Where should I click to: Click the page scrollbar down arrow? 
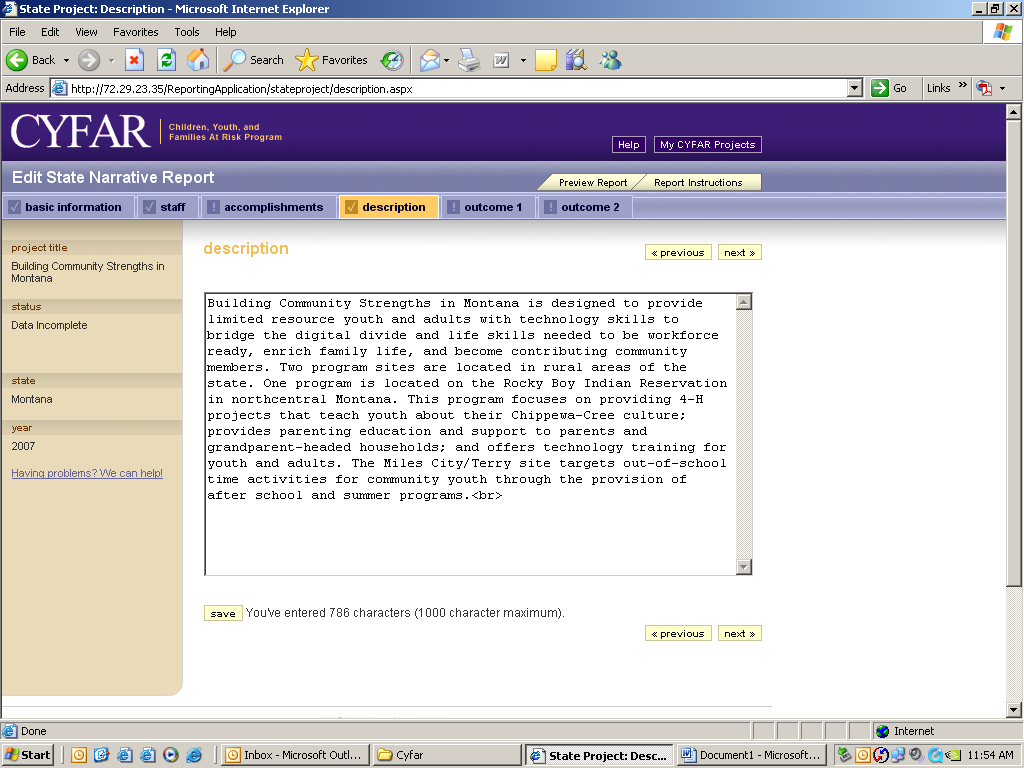[1013, 709]
